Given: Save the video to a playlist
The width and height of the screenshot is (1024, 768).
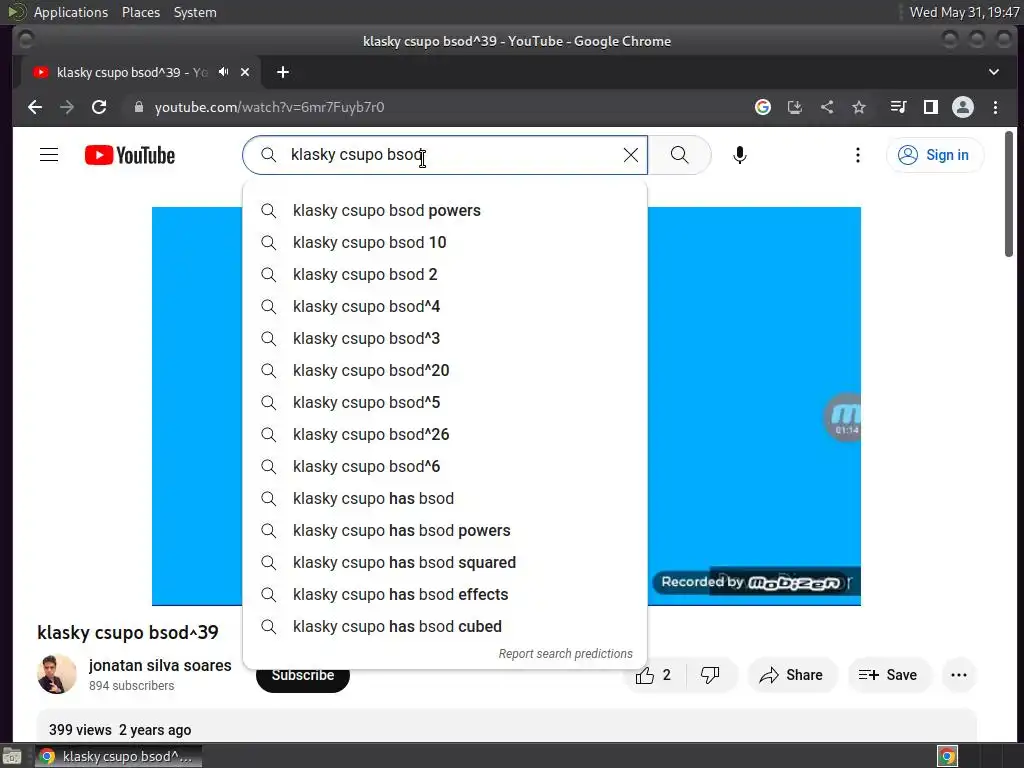Looking at the screenshot, I should [888, 675].
